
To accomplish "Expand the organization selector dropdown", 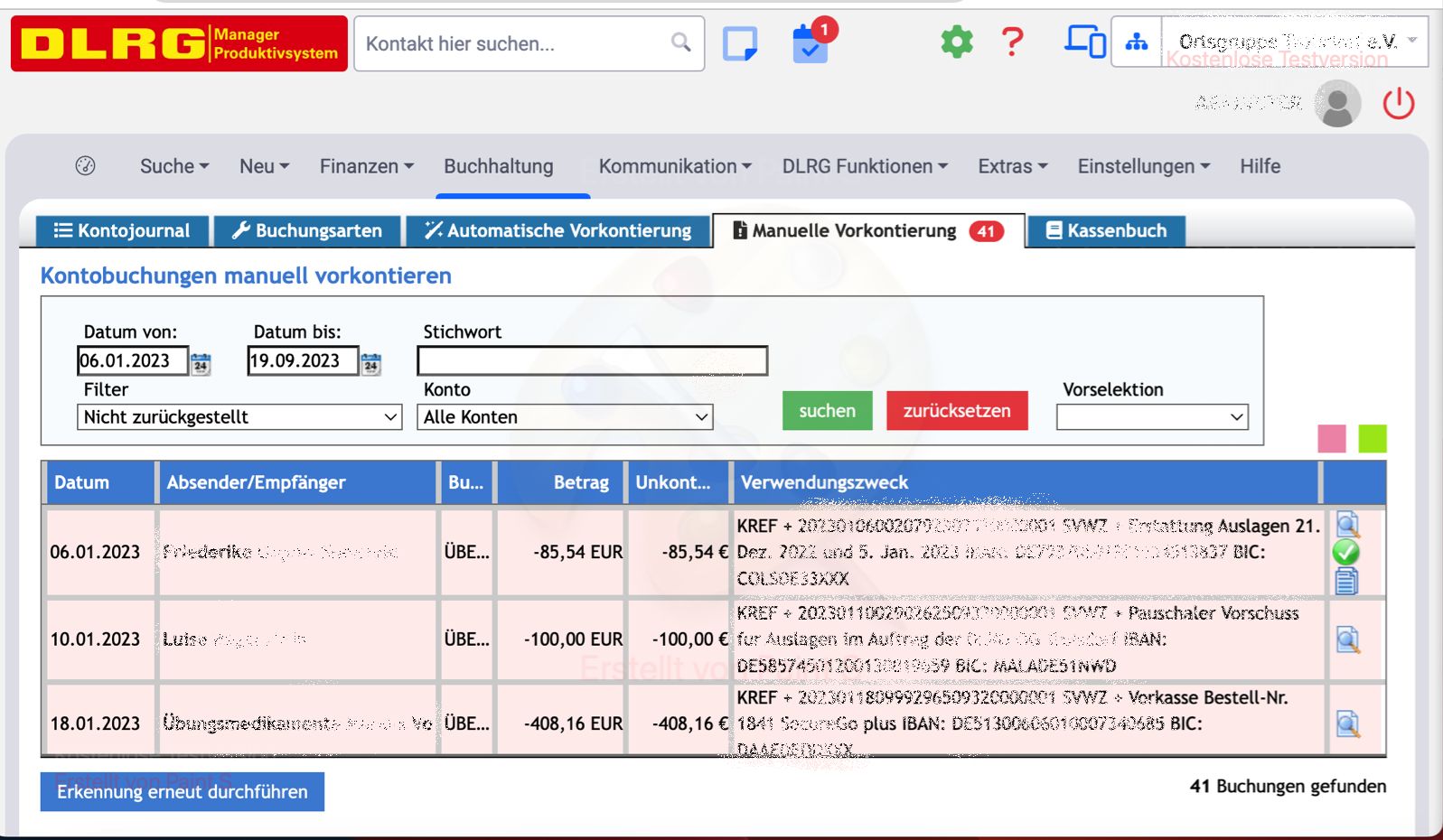I will click(1411, 41).
